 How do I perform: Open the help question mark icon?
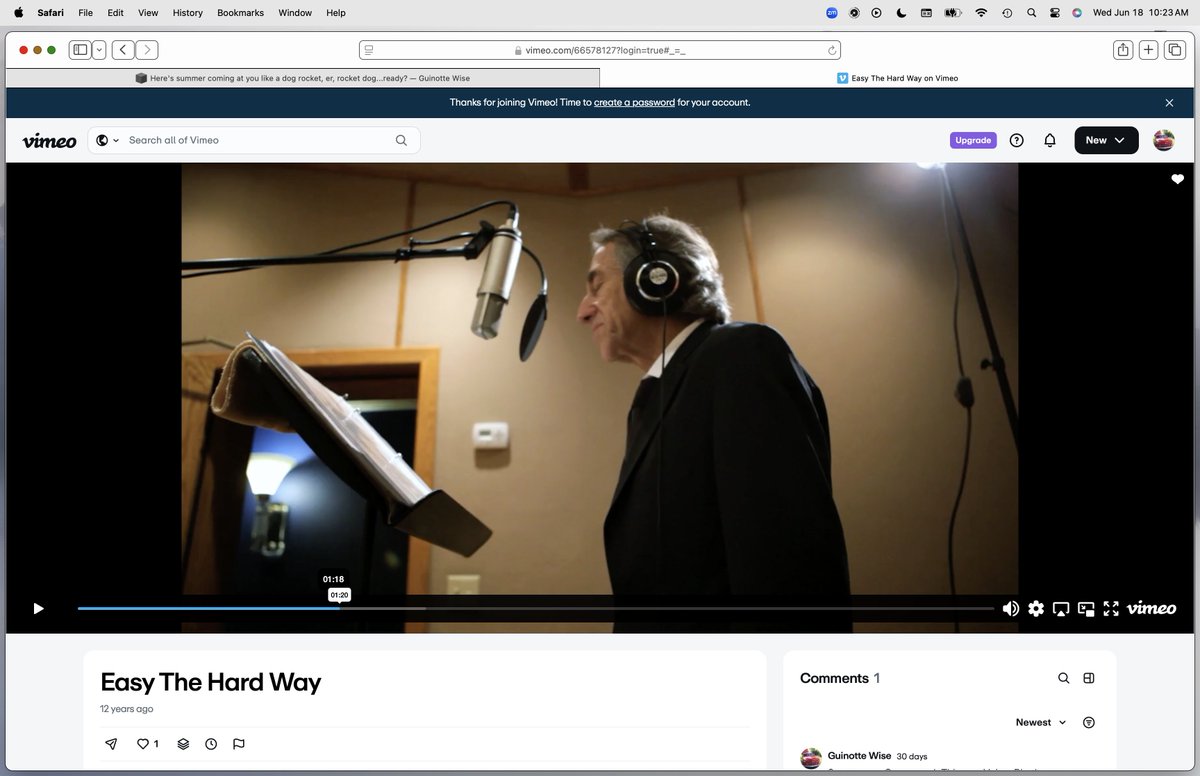pos(1017,140)
